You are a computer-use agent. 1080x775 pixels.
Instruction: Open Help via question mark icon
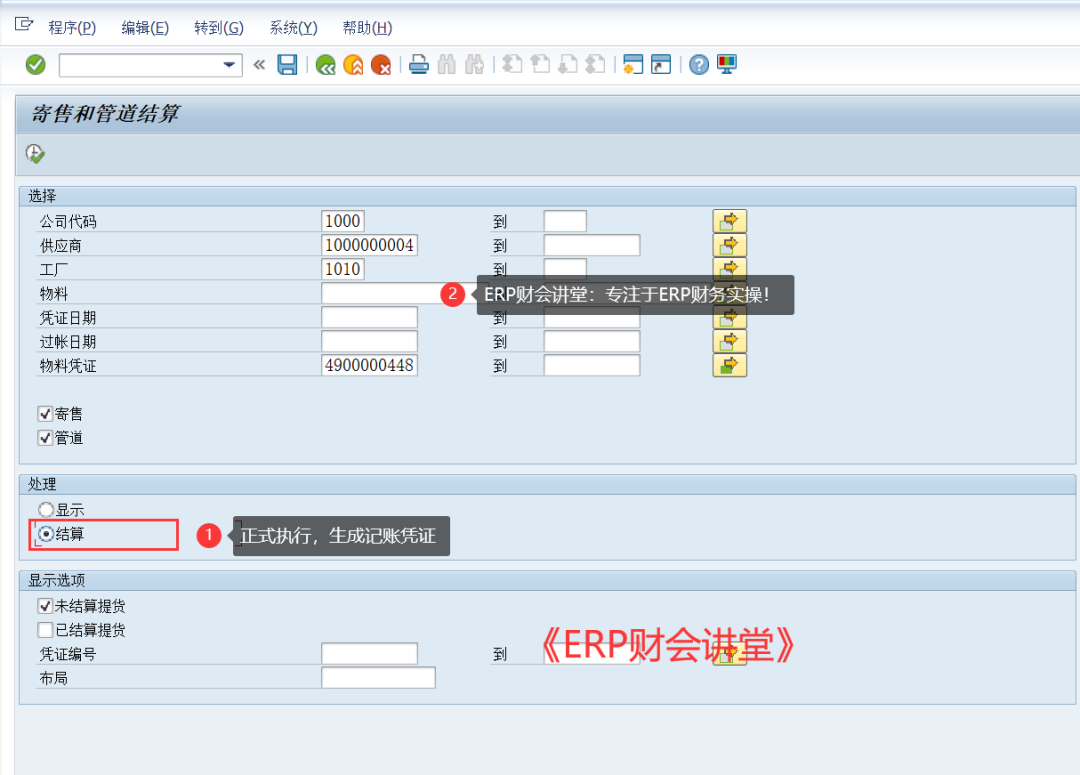[699, 65]
